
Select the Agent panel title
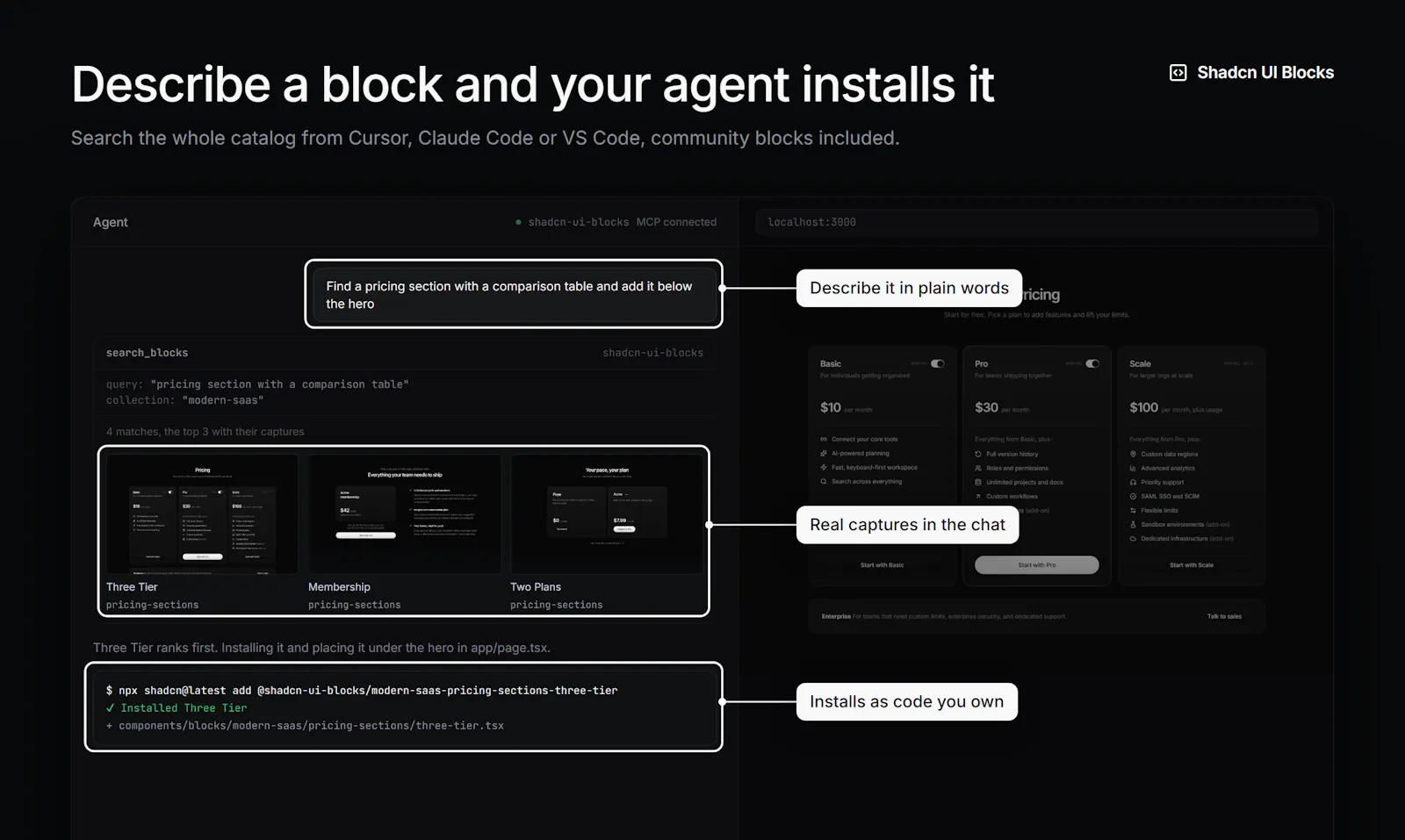[x=111, y=222]
